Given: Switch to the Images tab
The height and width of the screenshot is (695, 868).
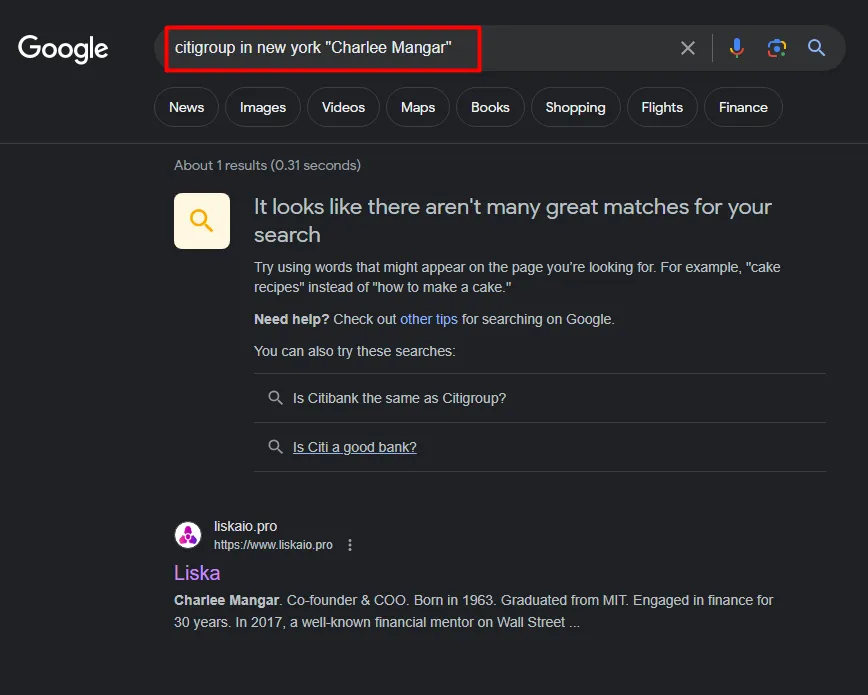Looking at the screenshot, I should [263, 107].
